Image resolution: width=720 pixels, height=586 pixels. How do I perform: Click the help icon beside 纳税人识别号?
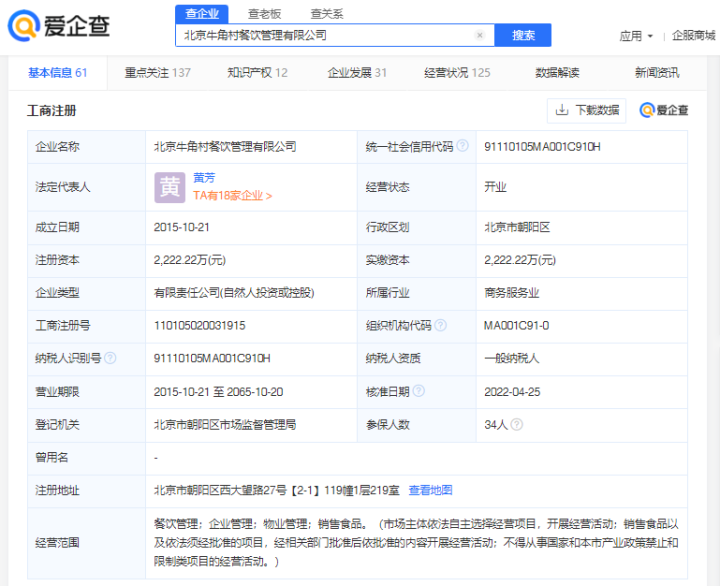pos(110,358)
